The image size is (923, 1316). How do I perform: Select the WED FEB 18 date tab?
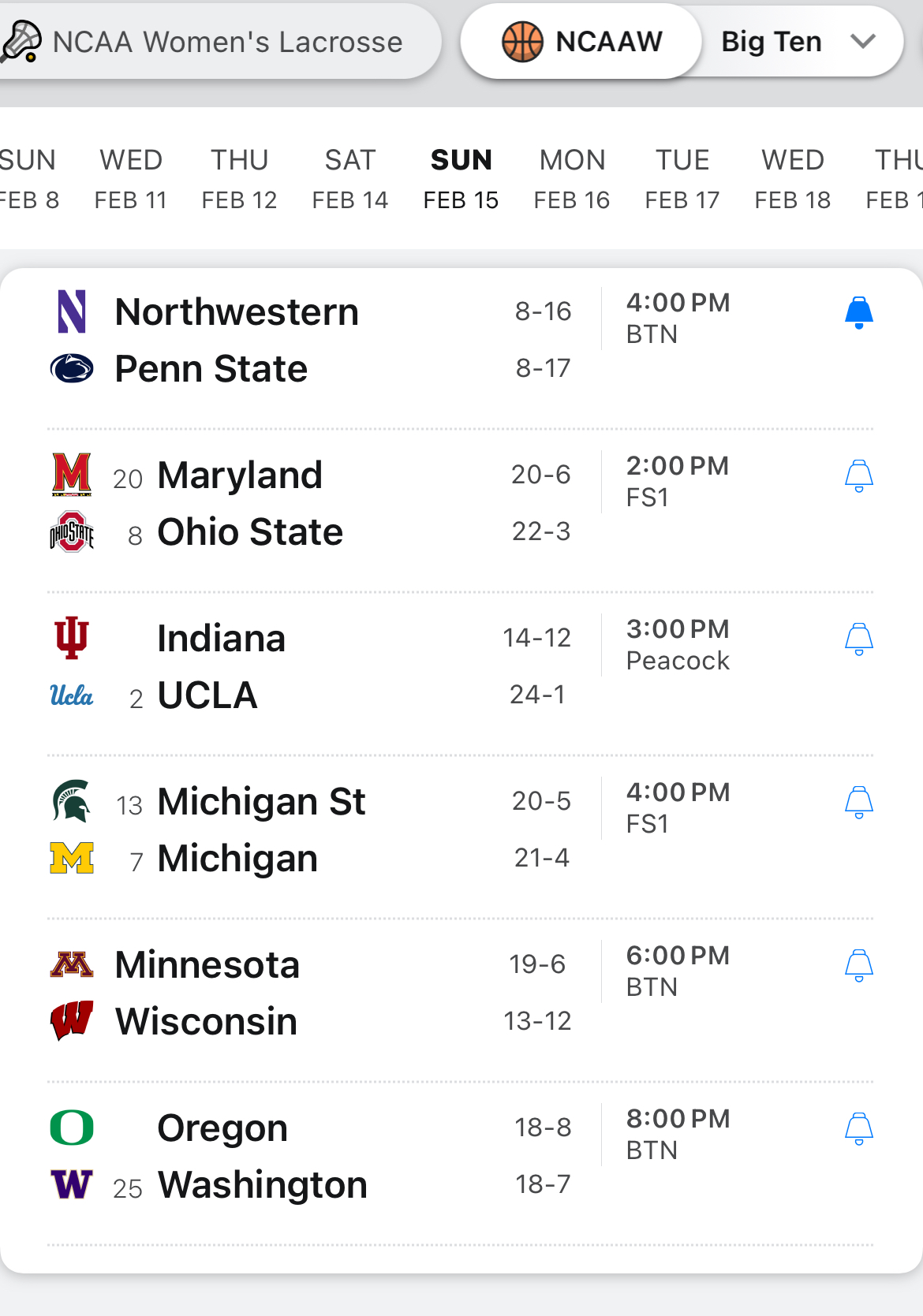coord(793,179)
